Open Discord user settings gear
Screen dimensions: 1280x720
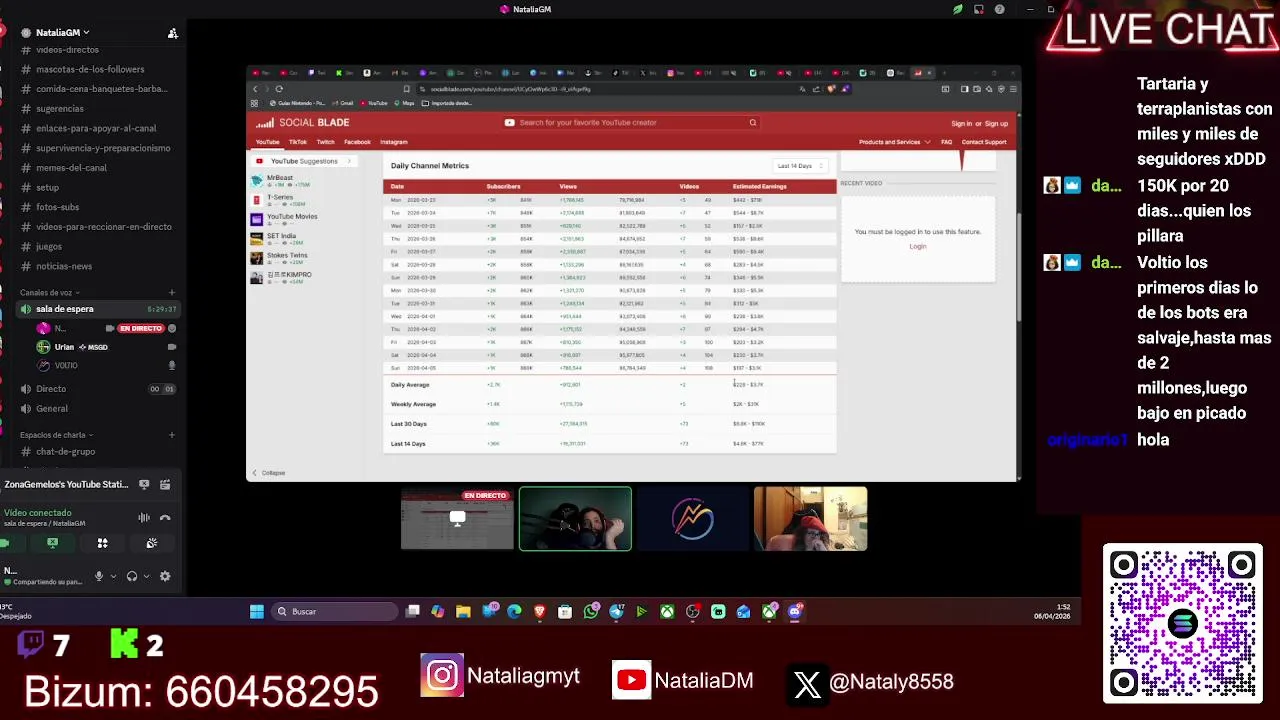pos(165,576)
